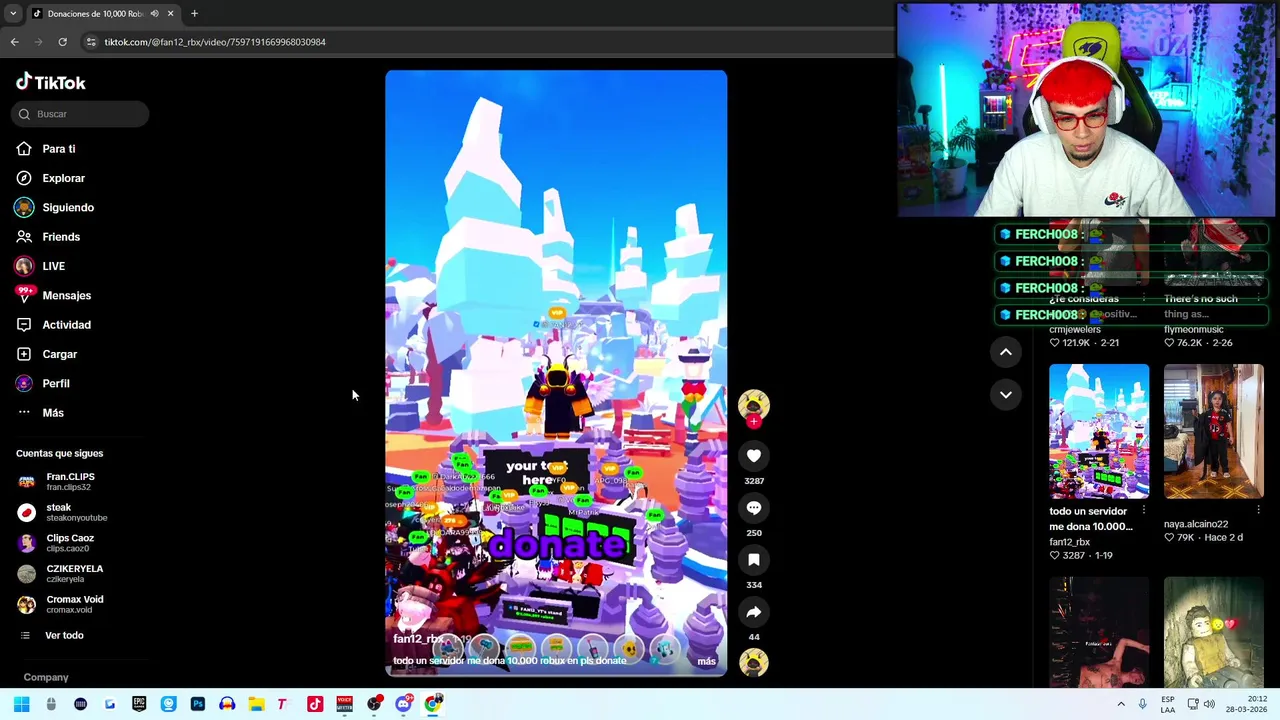Open Windows Start menu
Screen dimensions: 1280x720
tap(22, 704)
